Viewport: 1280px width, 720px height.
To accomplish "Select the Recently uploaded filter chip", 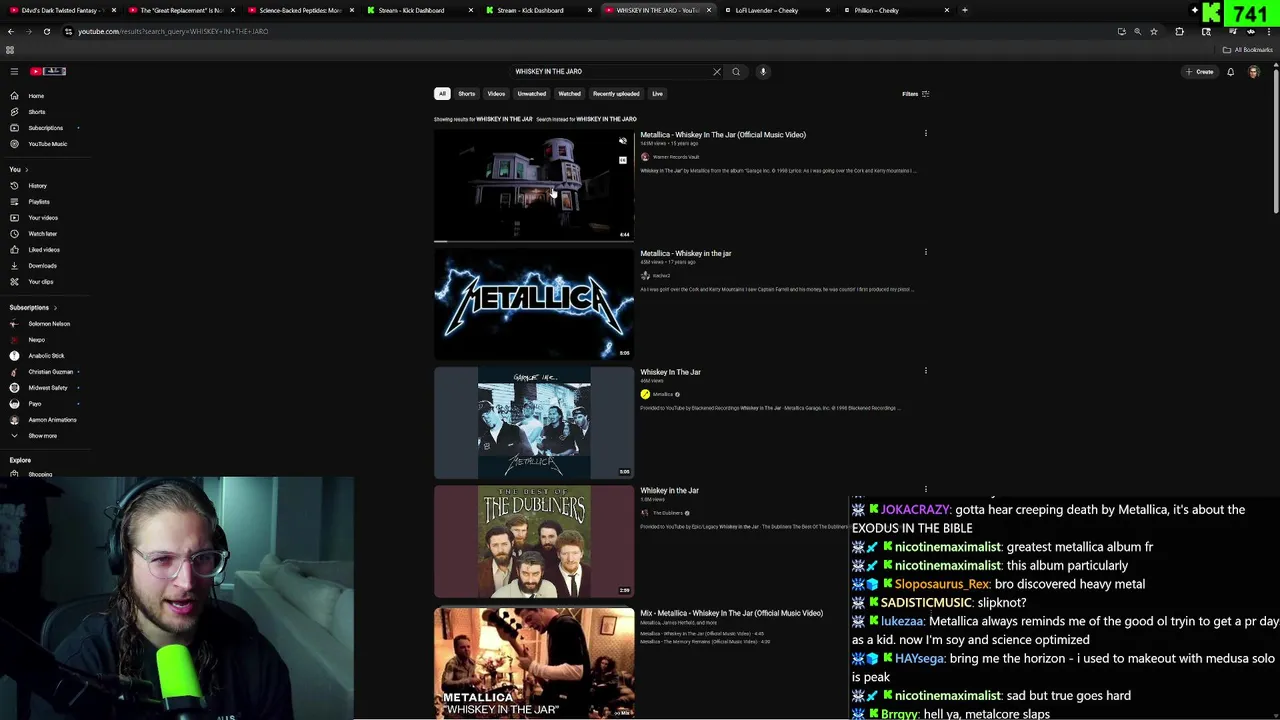I will pyautogui.click(x=616, y=94).
